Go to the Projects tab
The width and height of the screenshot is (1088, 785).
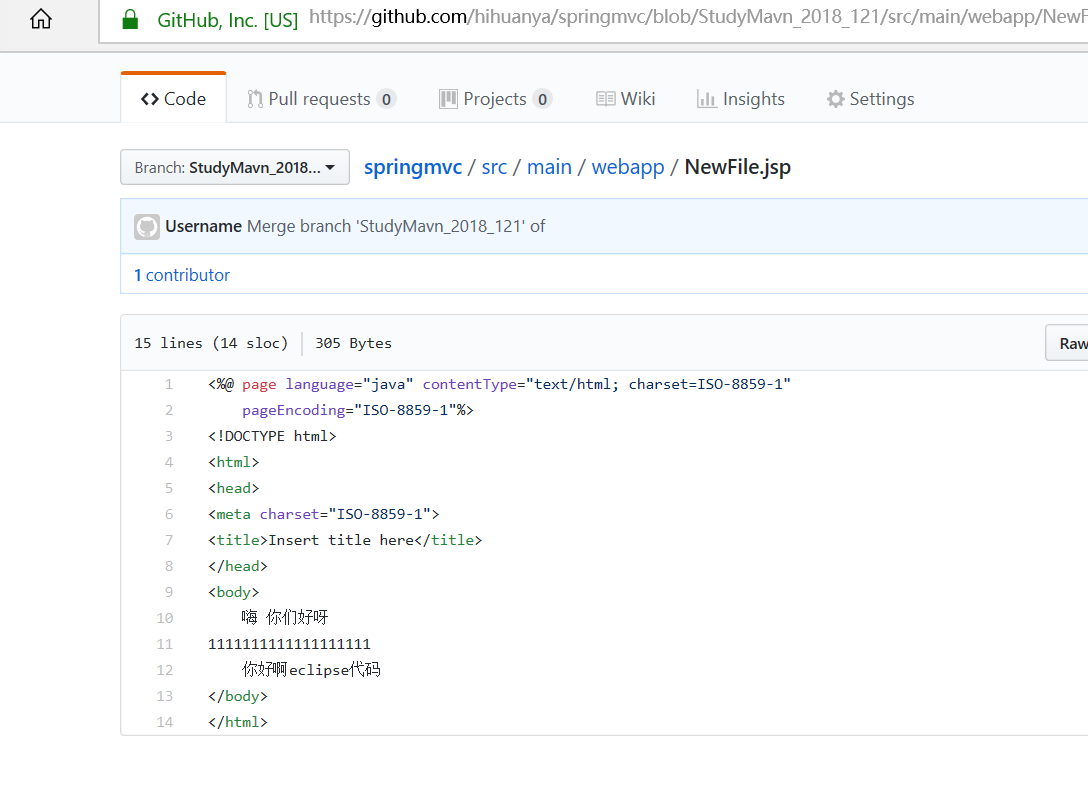tap(495, 99)
